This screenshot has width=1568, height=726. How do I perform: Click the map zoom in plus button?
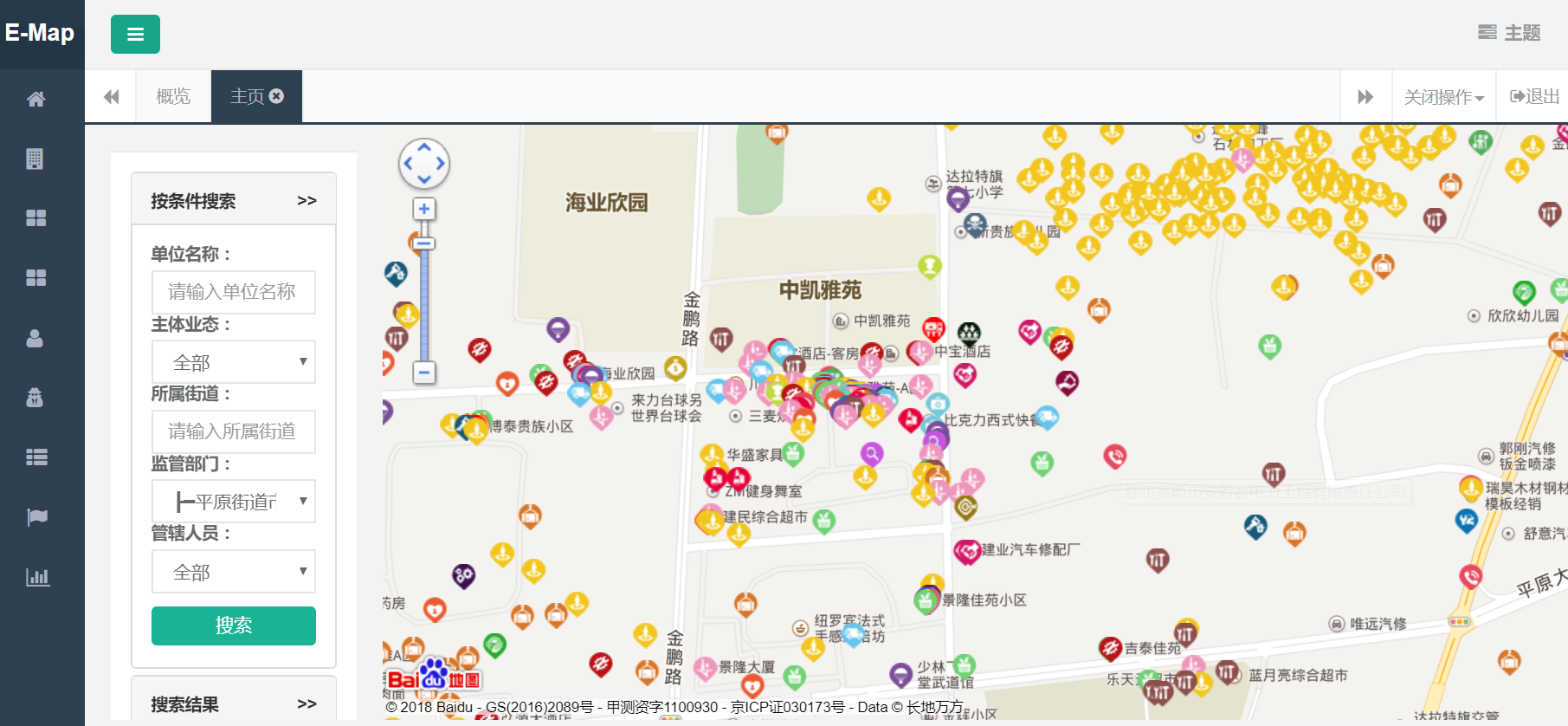tap(424, 209)
